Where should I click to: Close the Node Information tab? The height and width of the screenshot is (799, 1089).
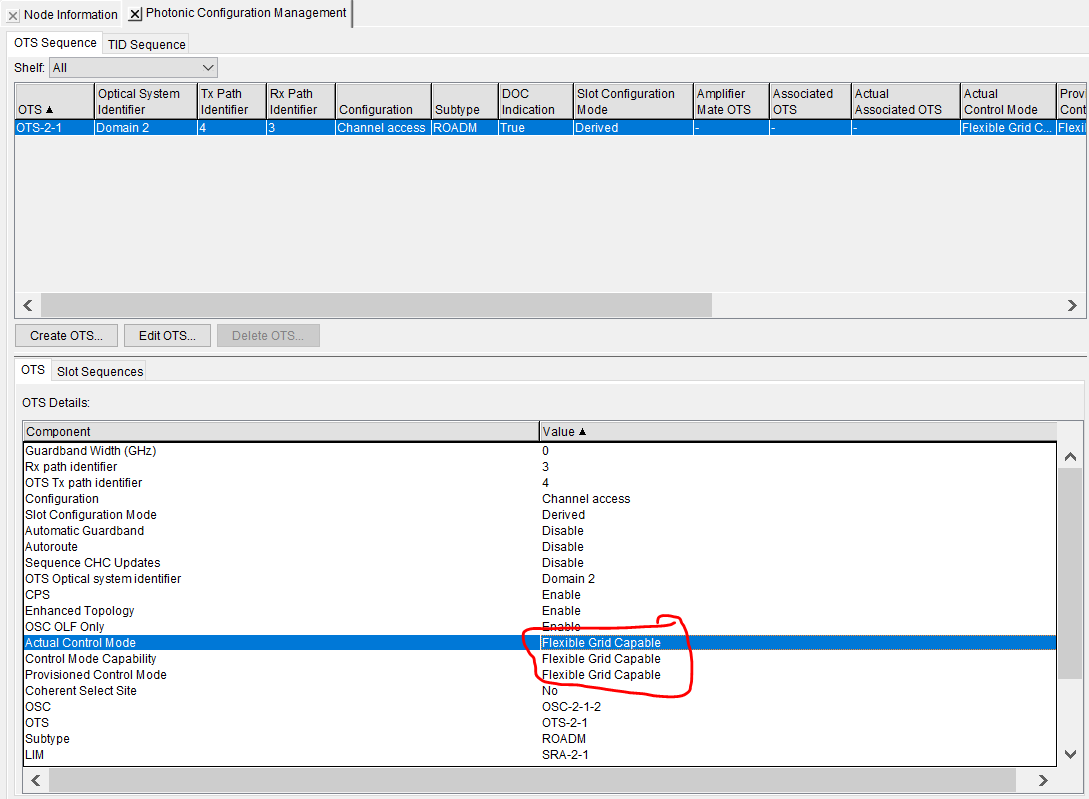point(13,15)
